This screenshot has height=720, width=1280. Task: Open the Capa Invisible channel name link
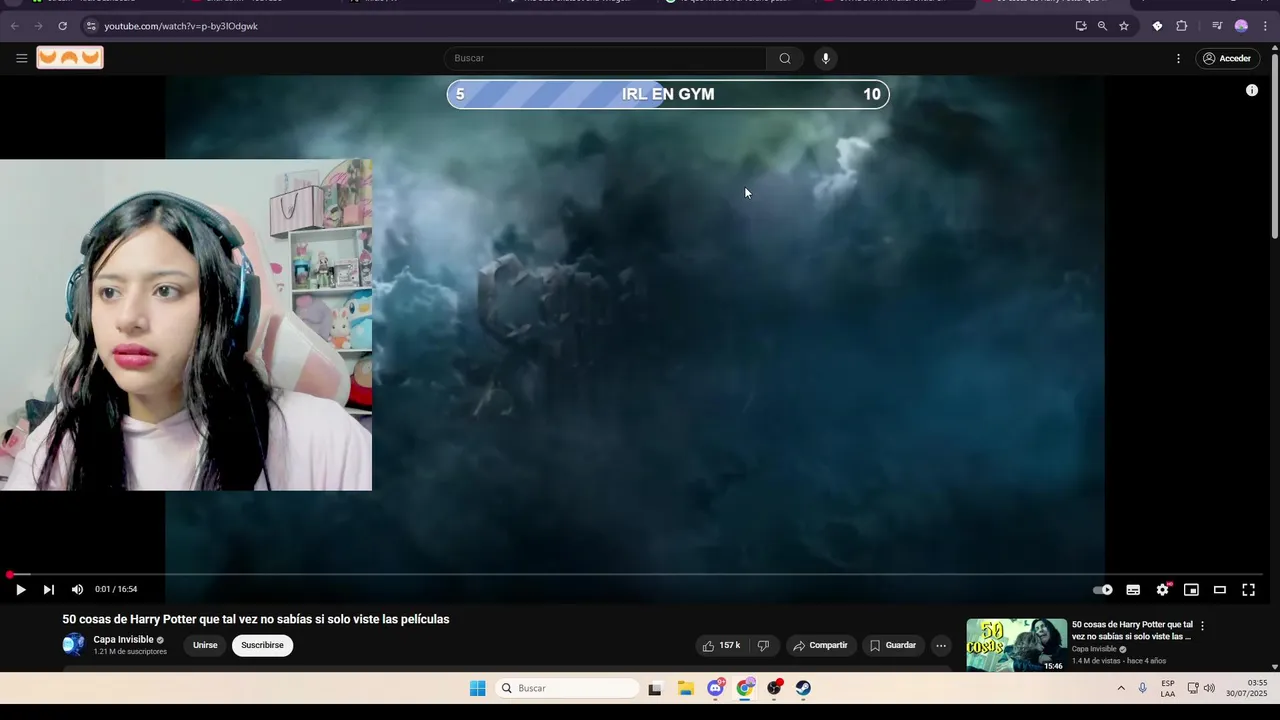click(x=123, y=639)
